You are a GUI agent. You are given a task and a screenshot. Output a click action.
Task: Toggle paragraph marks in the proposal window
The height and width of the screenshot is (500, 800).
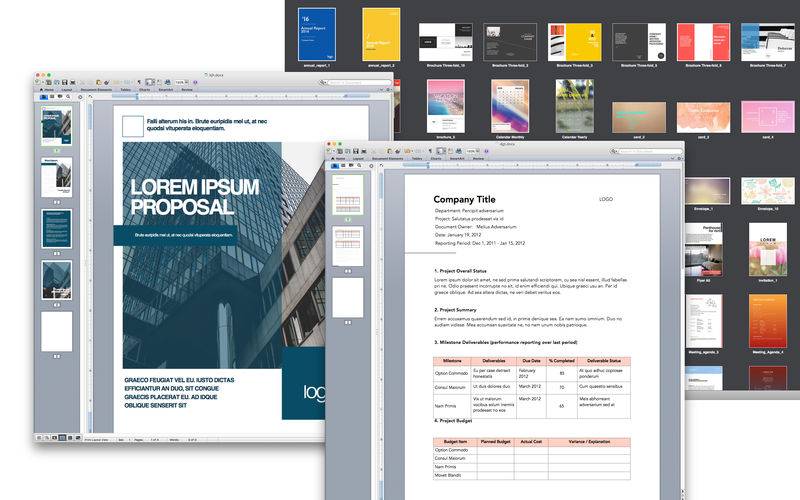(139, 83)
